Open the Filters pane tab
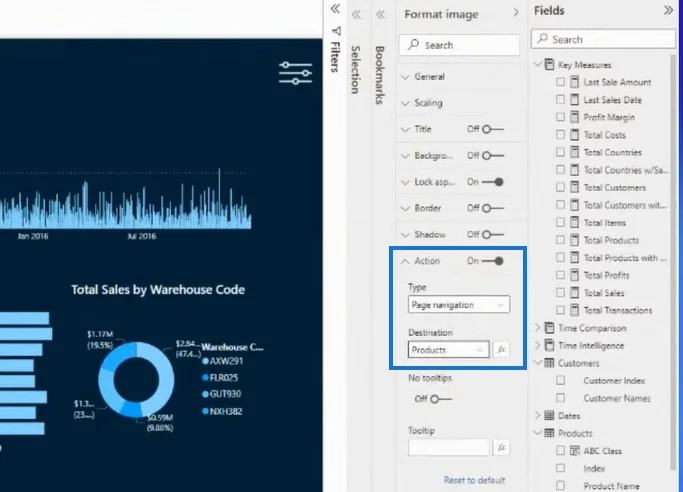 pos(335,57)
